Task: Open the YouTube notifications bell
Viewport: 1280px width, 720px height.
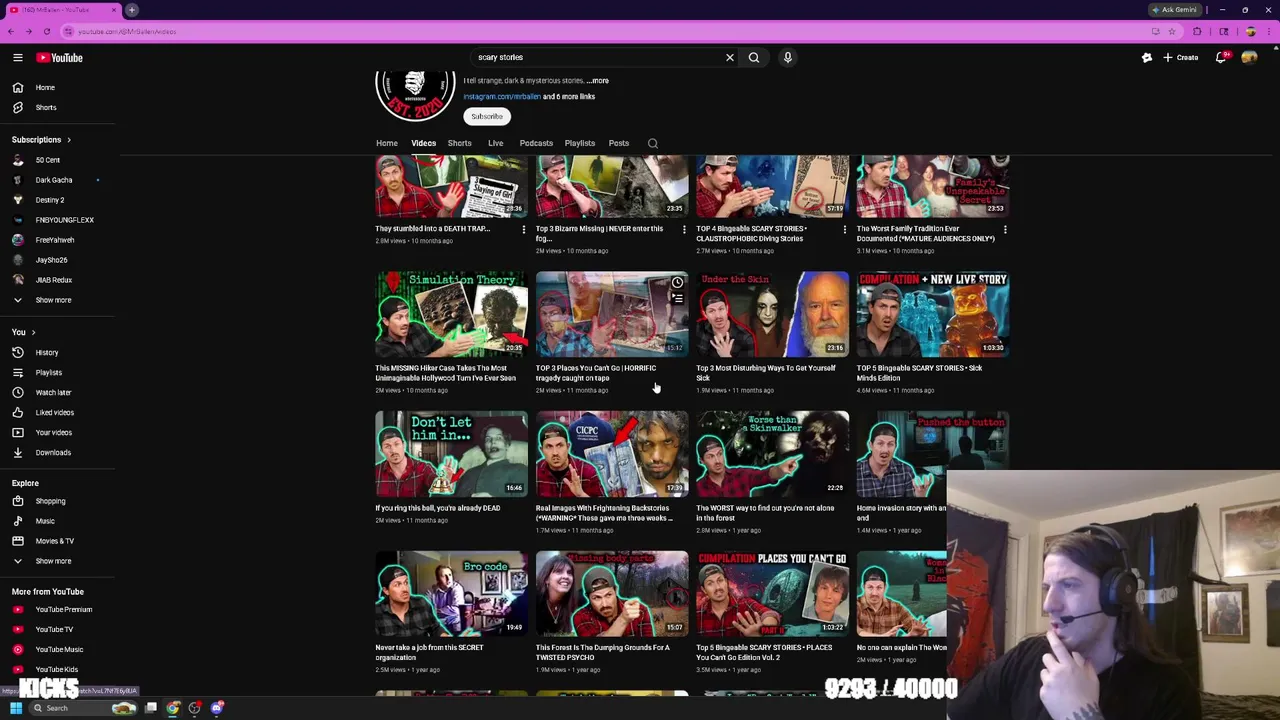Action: 1221,58
